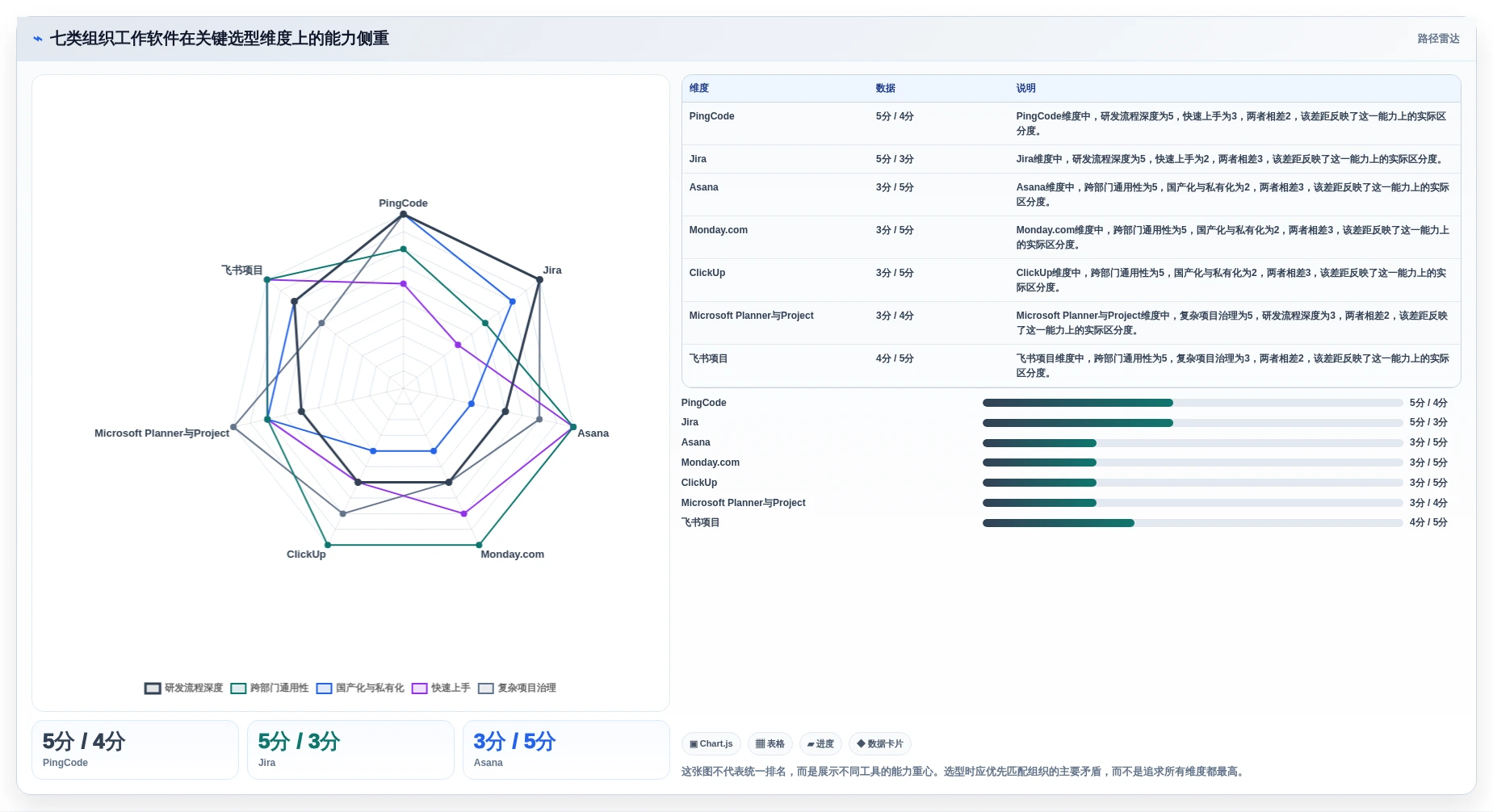This screenshot has height=812, width=1493.
Task: Click the 维度 column header
Action: [699, 89]
